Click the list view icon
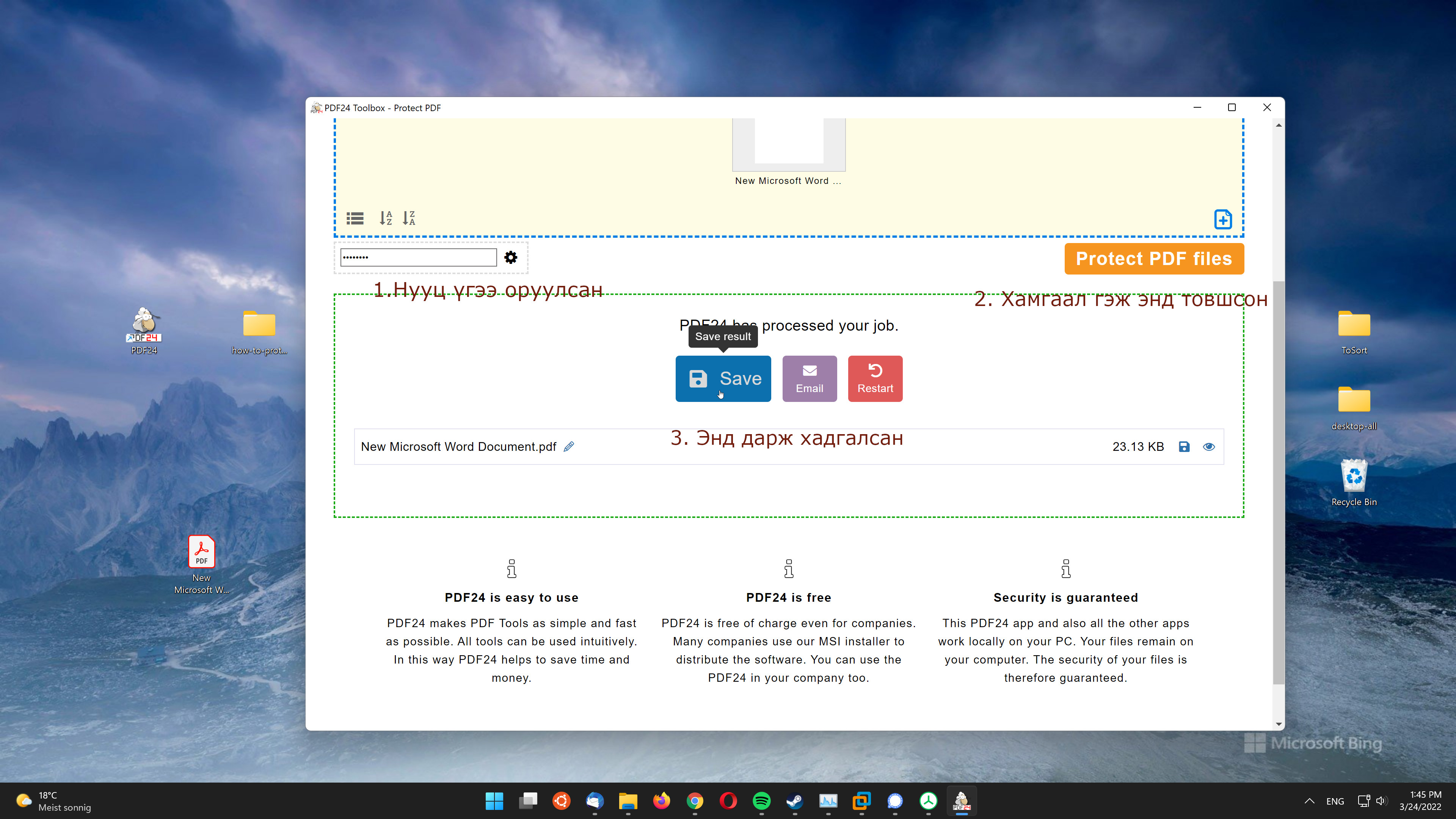The width and height of the screenshot is (1456, 819). pyautogui.click(x=355, y=218)
